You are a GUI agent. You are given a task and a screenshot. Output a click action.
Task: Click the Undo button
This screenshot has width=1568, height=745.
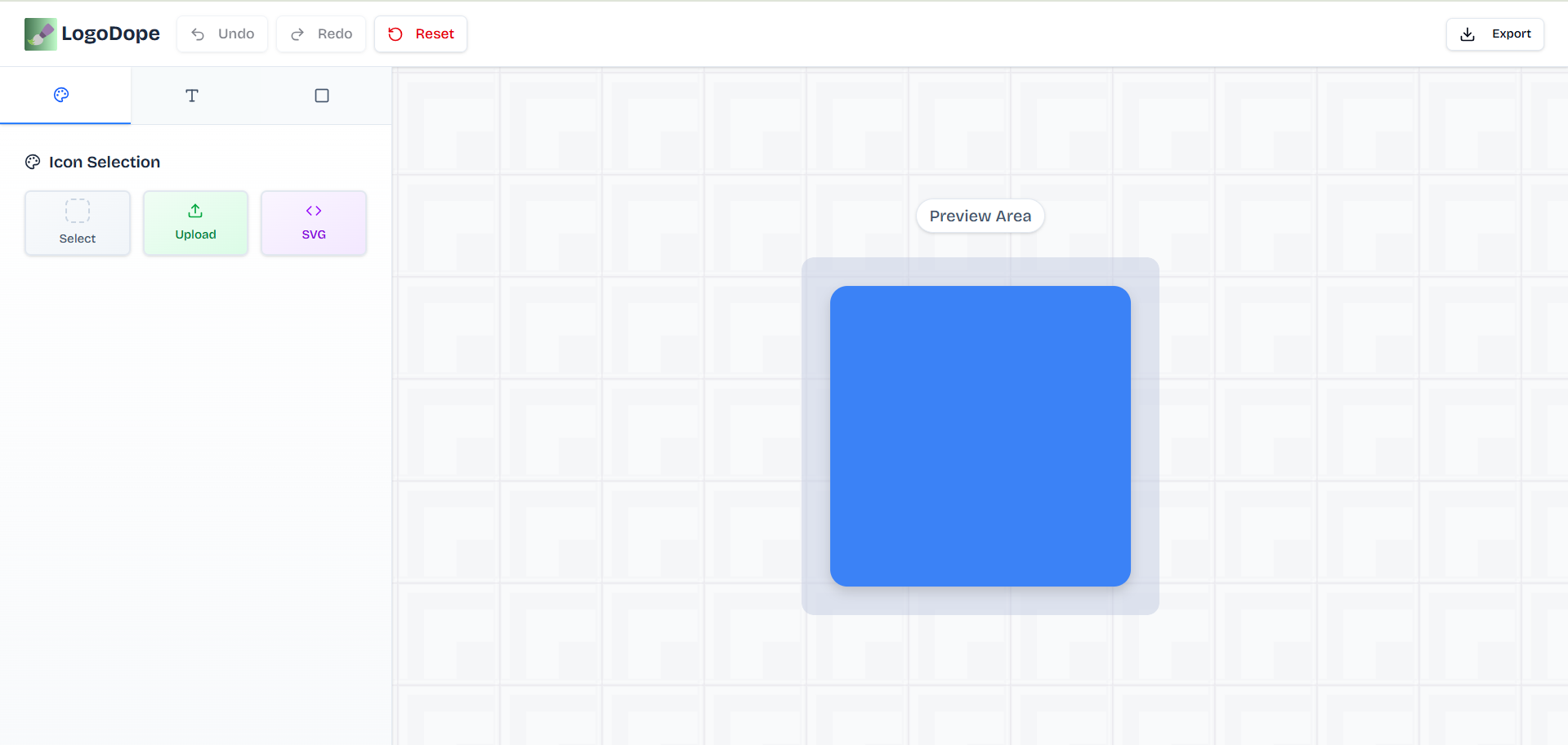222,34
